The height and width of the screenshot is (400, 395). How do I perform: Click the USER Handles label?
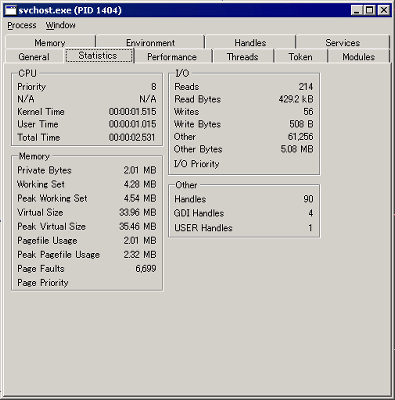(203, 228)
